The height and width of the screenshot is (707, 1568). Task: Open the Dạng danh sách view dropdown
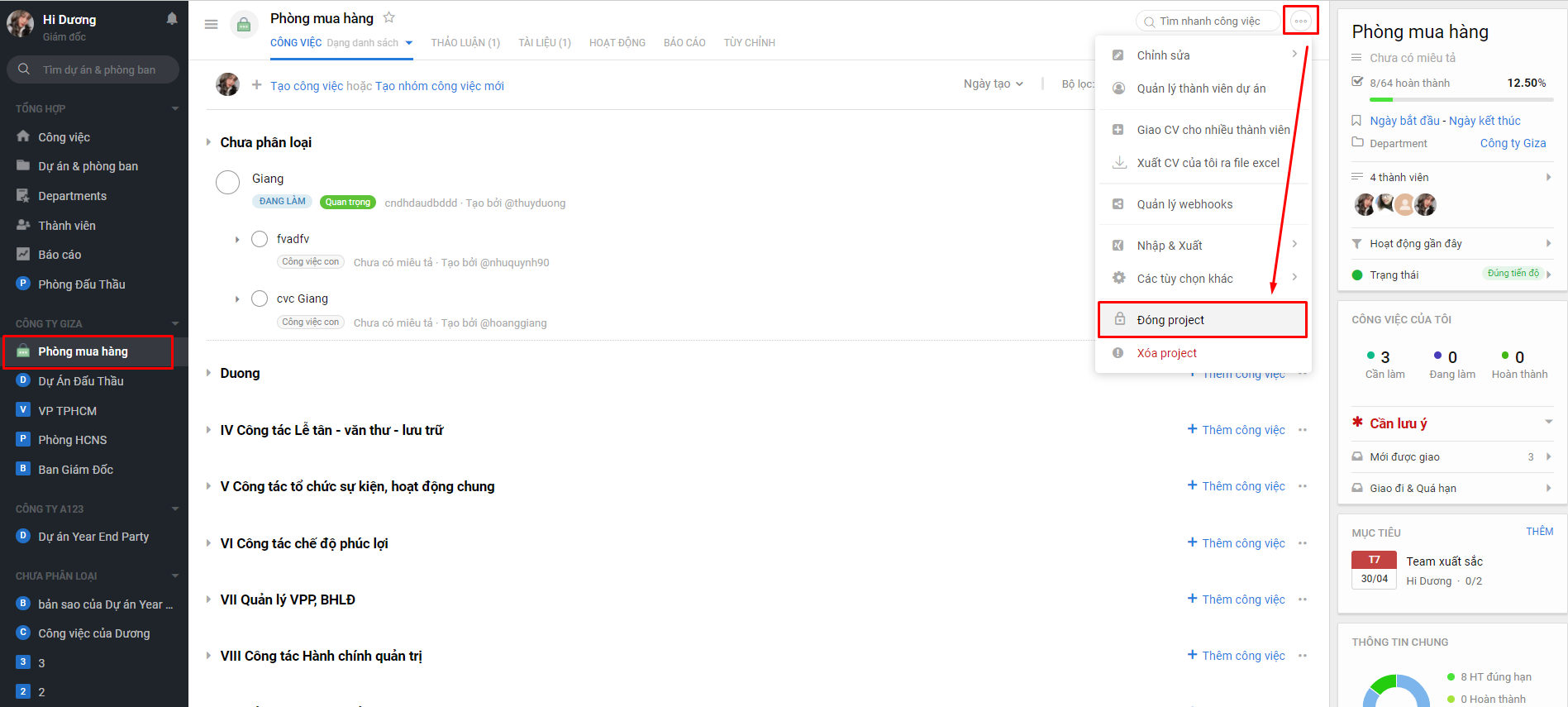pyautogui.click(x=369, y=43)
